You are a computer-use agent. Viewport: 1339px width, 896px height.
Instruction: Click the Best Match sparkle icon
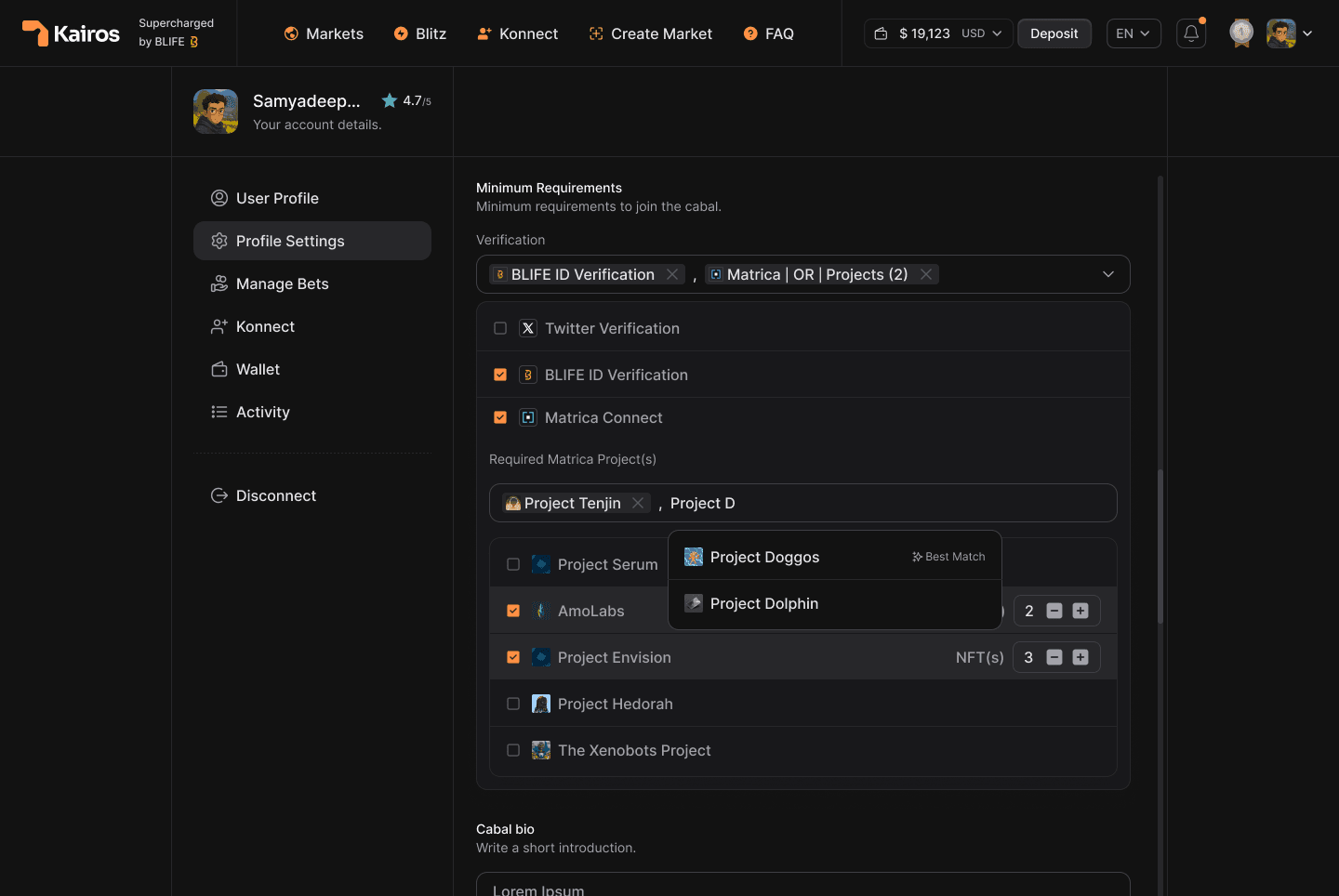(x=917, y=557)
